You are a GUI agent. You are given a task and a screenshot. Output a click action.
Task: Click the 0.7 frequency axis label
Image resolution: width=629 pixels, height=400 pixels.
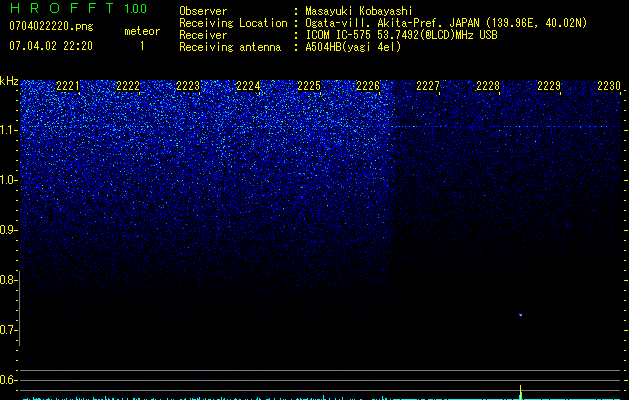9,330
